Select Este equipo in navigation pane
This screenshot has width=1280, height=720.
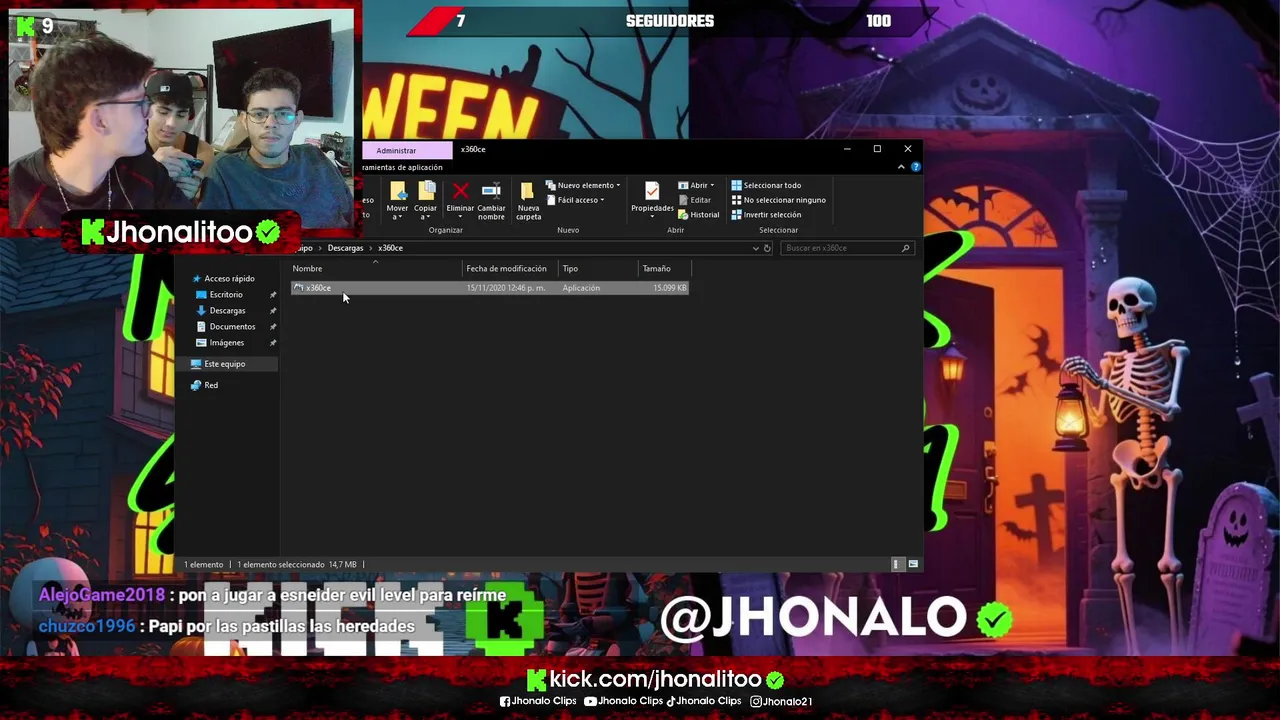click(224, 364)
